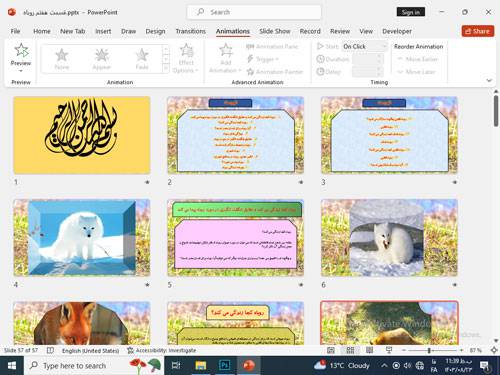Click the animation star under slide 3
The width and height of the screenshot is (500, 375).
pyautogui.click(x=454, y=182)
